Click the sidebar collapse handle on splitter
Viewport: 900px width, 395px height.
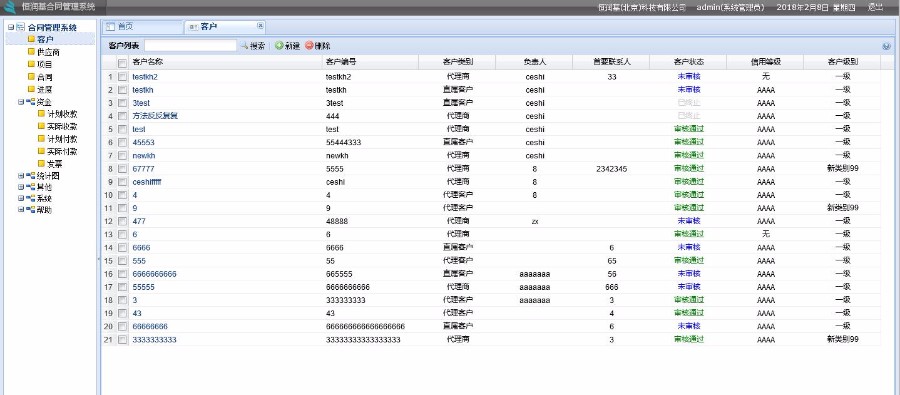click(x=99, y=260)
